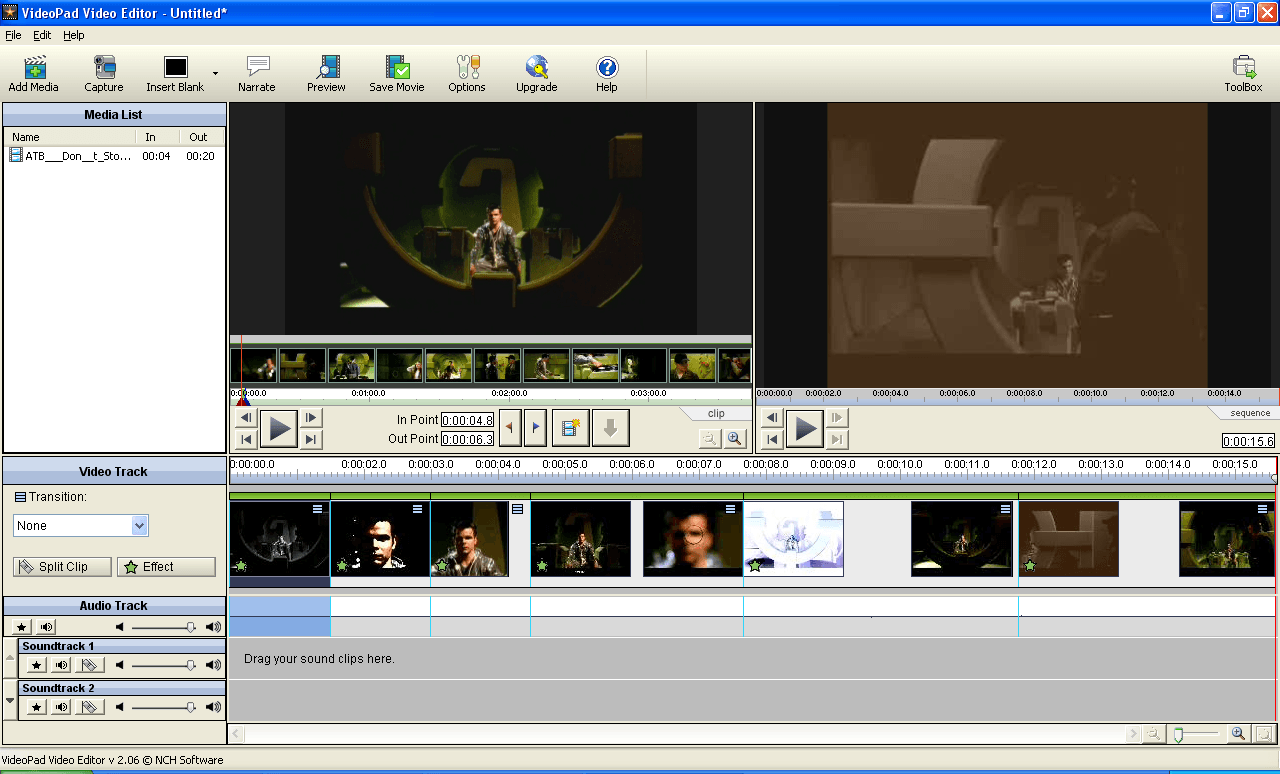Click the green star on the white-tinted clip
This screenshot has height=774, width=1280.
pyautogui.click(x=755, y=566)
